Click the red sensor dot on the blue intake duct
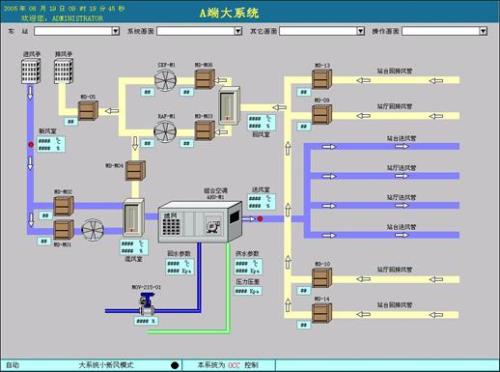This screenshot has width=500, height=372. tap(31, 145)
